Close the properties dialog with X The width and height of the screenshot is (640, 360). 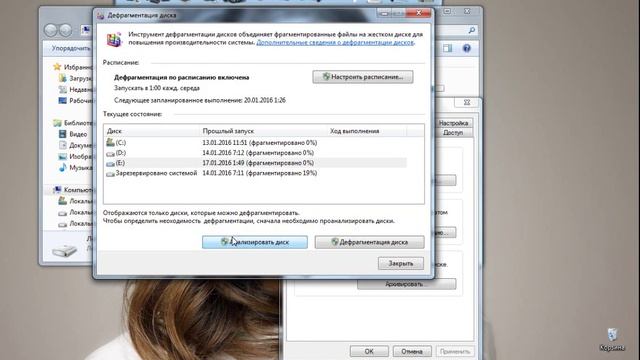tap(467, 102)
